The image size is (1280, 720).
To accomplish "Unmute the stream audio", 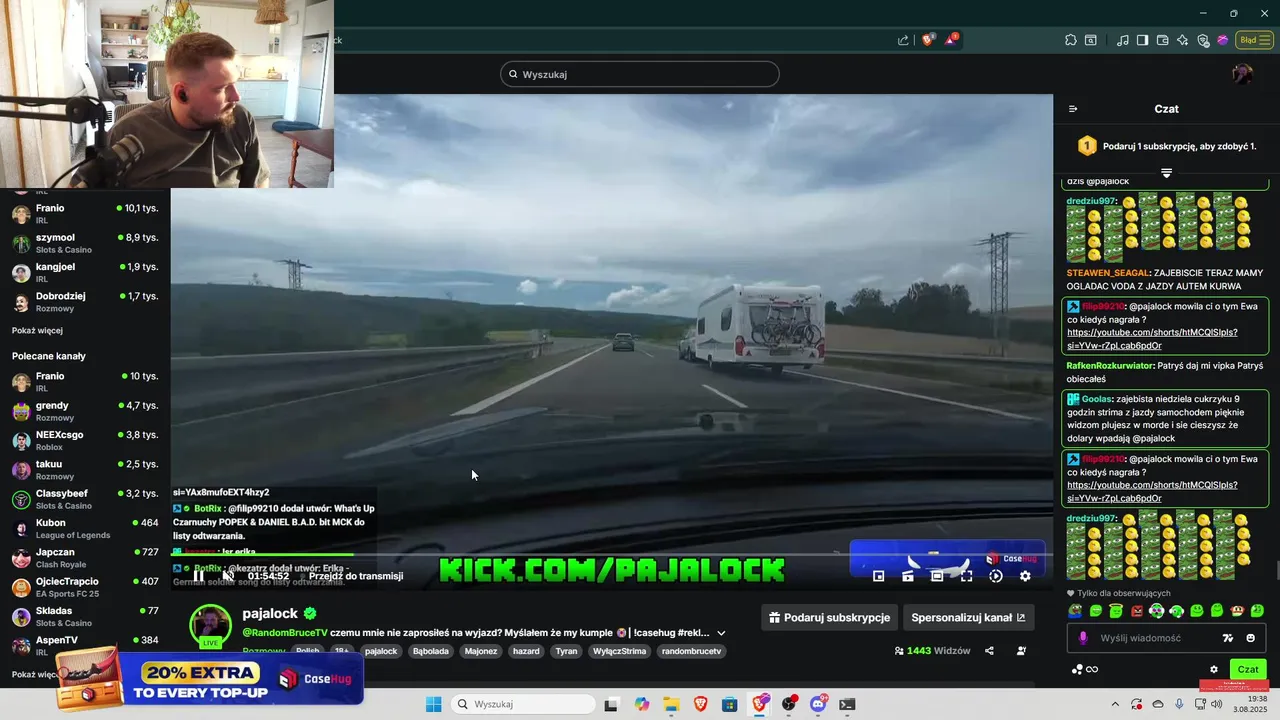I will pos(228,575).
